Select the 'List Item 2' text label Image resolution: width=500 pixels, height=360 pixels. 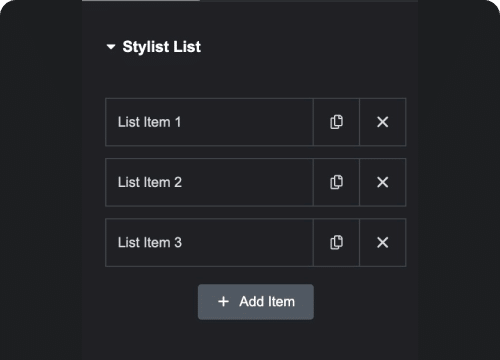150,182
